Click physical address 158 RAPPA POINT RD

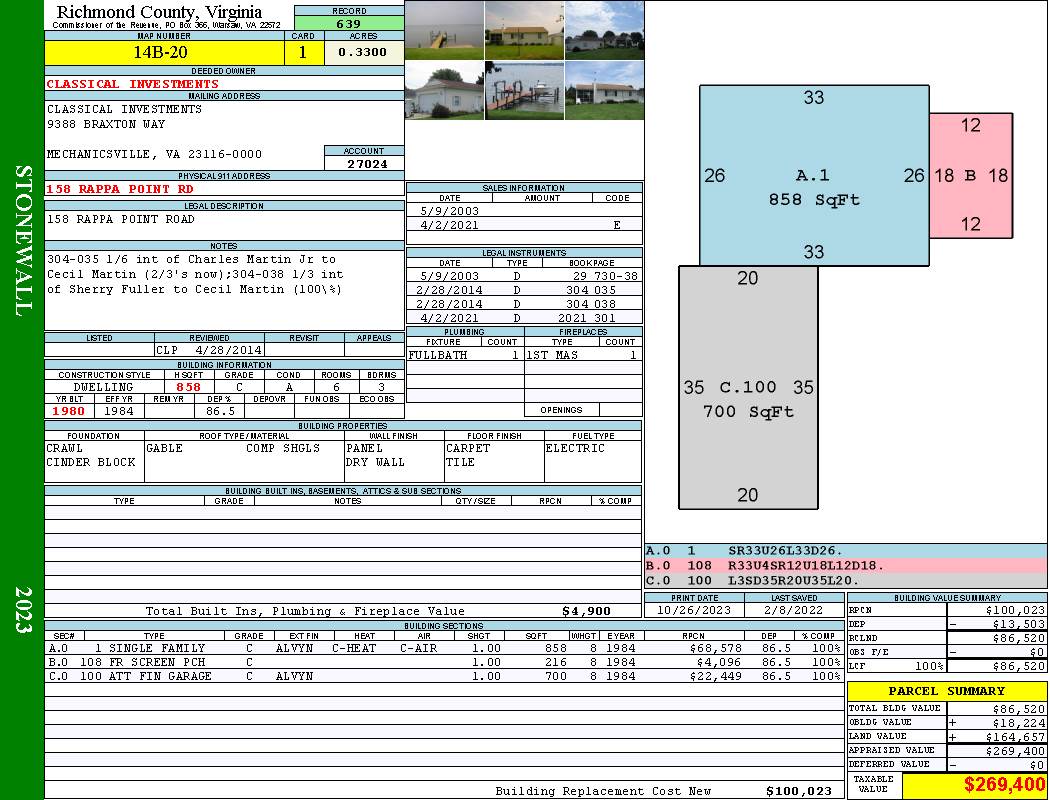[120, 188]
